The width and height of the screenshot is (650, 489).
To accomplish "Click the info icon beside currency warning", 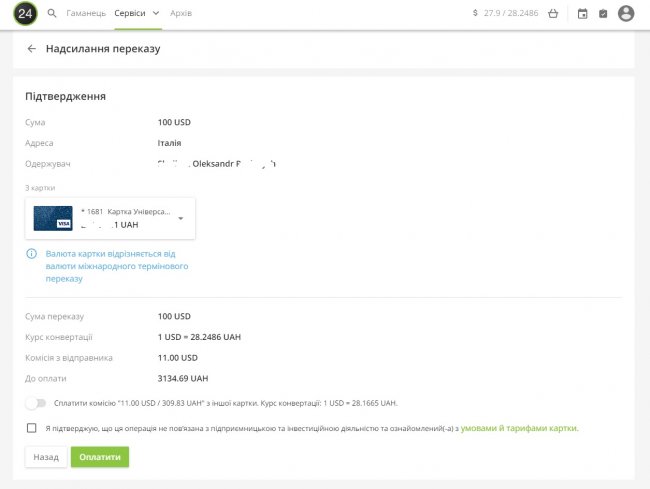I will tap(32, 254).
